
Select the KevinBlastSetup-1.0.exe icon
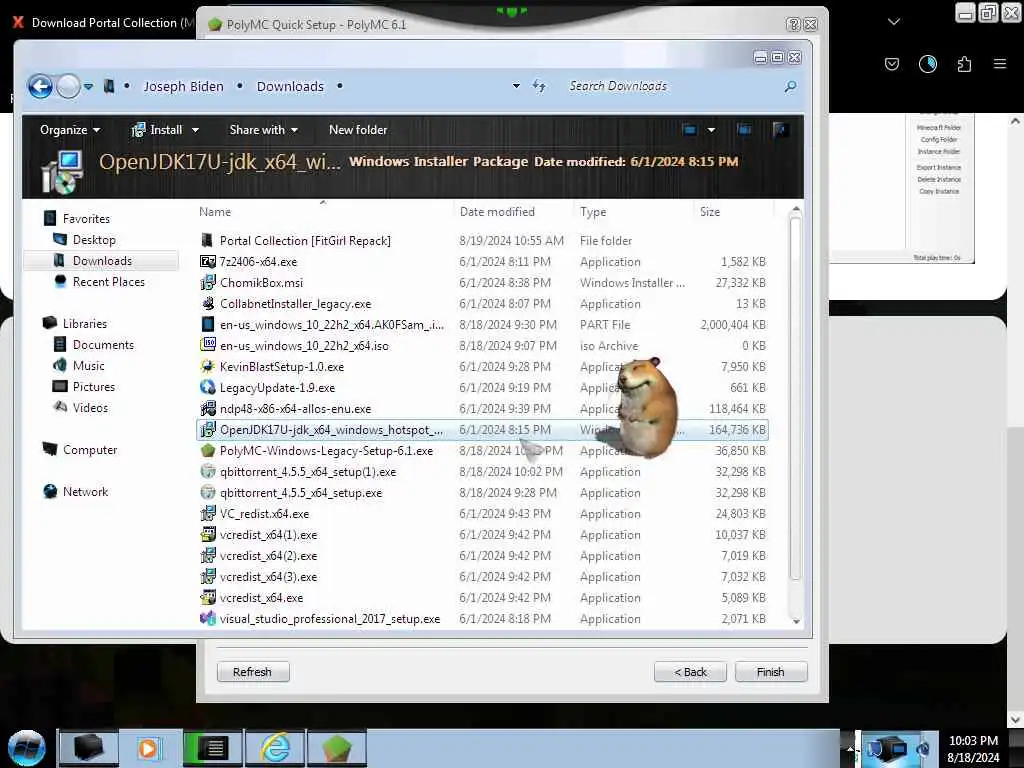point(207,366)
